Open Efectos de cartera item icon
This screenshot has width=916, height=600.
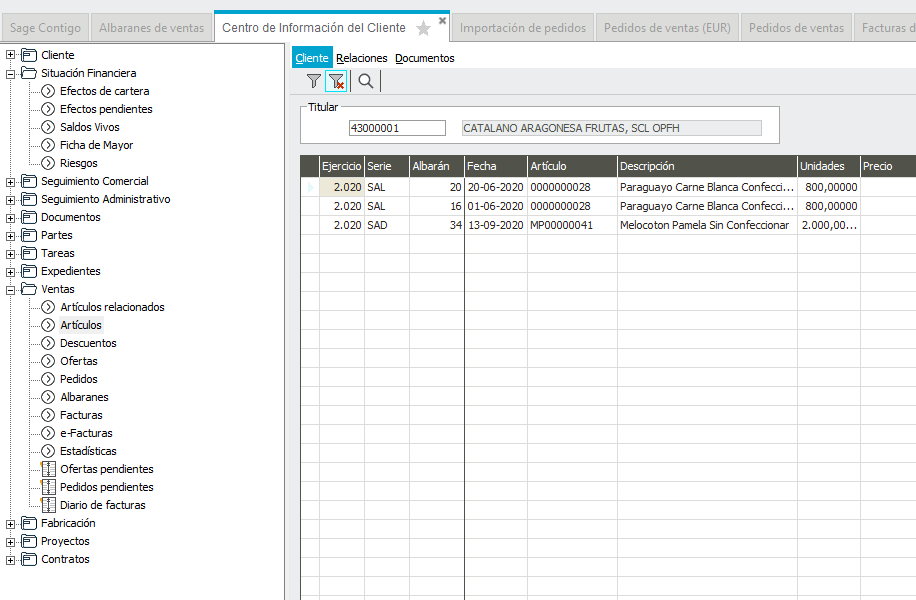48,91
